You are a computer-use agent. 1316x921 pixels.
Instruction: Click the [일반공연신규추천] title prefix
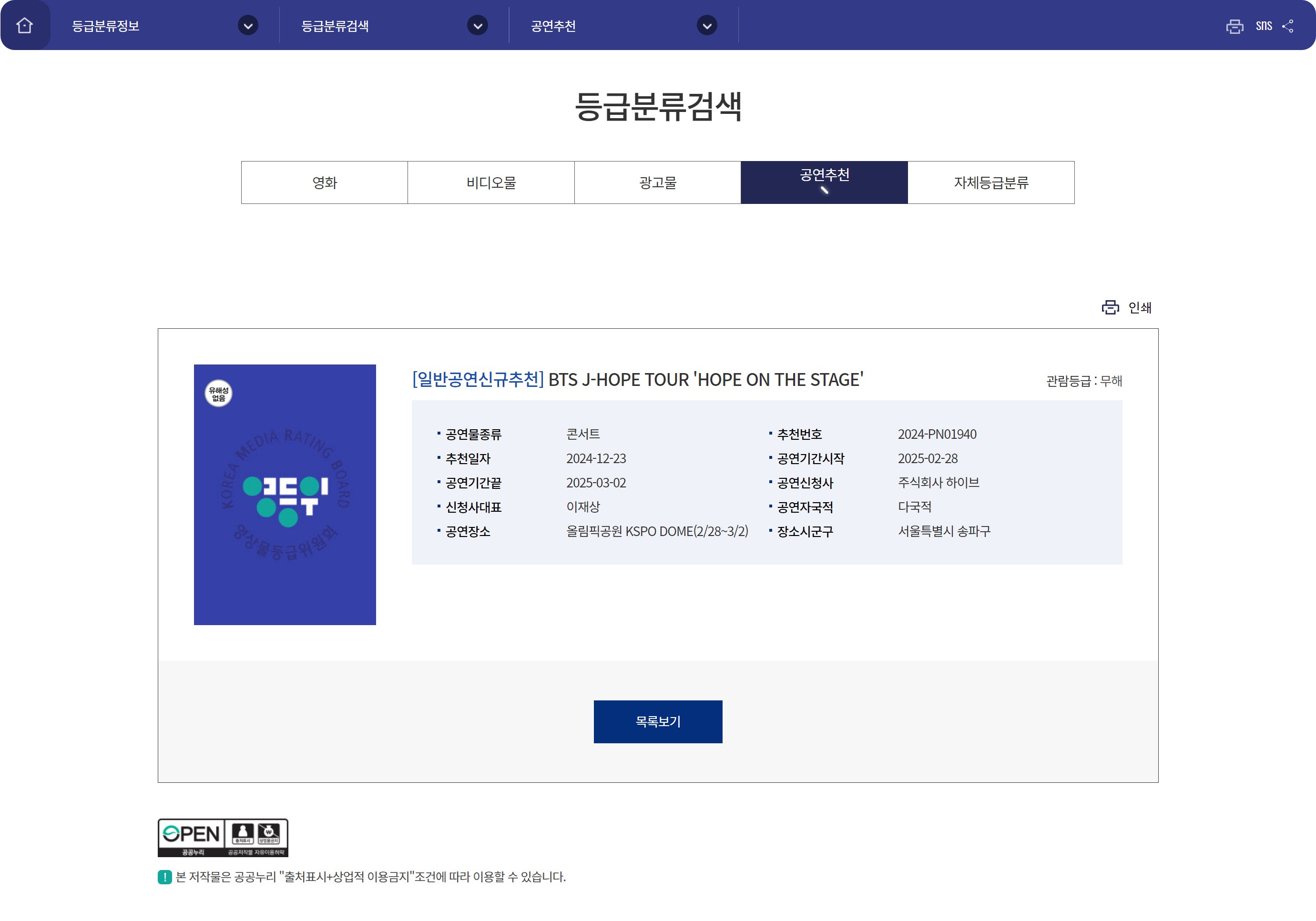point(478,379)
